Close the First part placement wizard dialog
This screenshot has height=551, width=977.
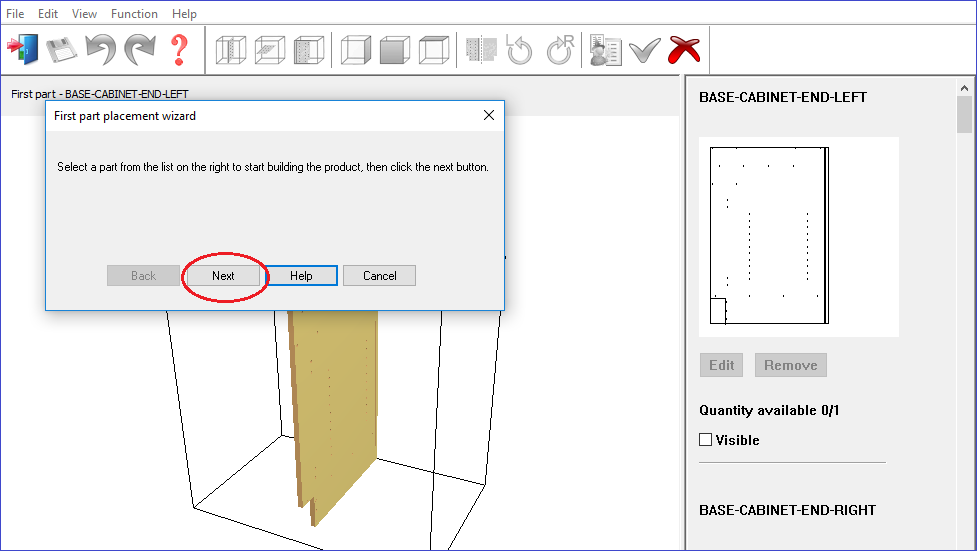(x=489, y=115)
